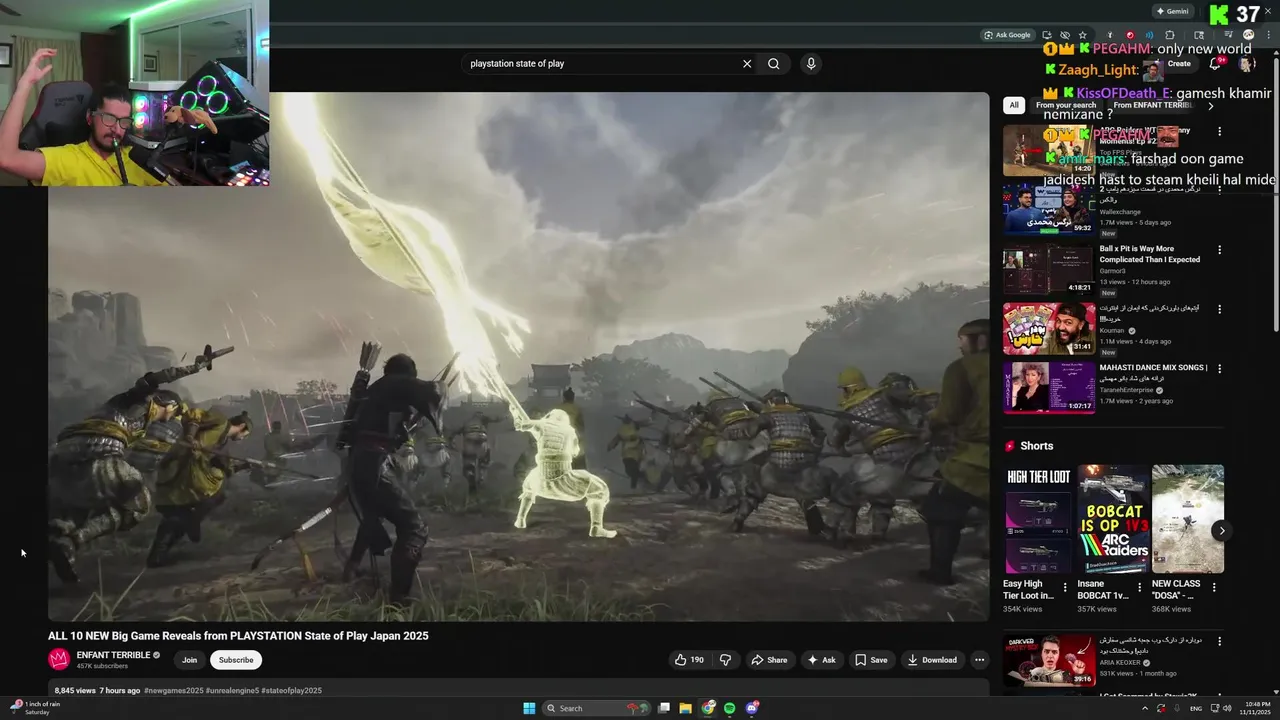Click the video player to pause playback
This screenshot has width=1280, height=720.
click(518, 357)
